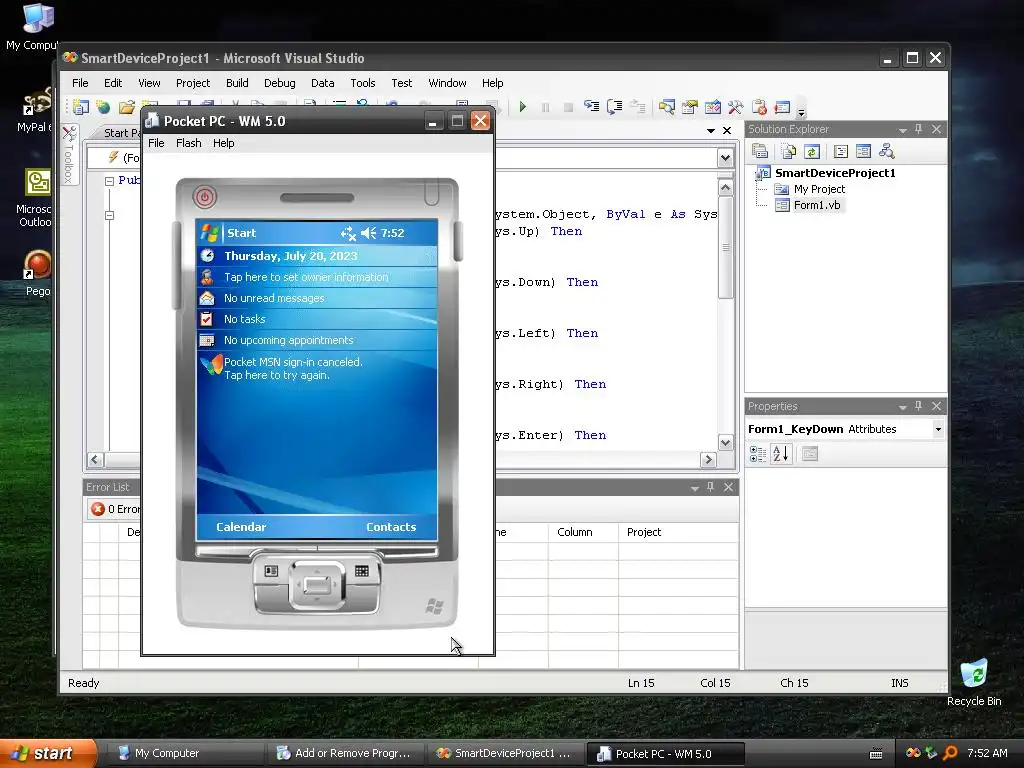Toggle the 0 Errors filter button
This screenshot has height=768, width=1024.
pos(115,509)
